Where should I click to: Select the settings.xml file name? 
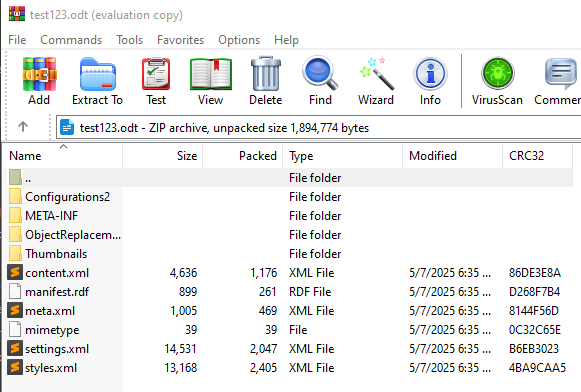point(57,349)
